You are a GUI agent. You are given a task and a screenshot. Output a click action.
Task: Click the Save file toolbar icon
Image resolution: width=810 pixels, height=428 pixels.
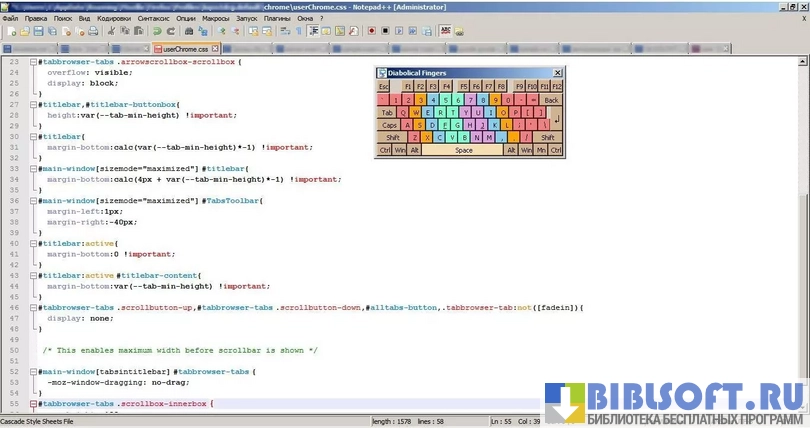pyautogui.click(x=38, y=31)
